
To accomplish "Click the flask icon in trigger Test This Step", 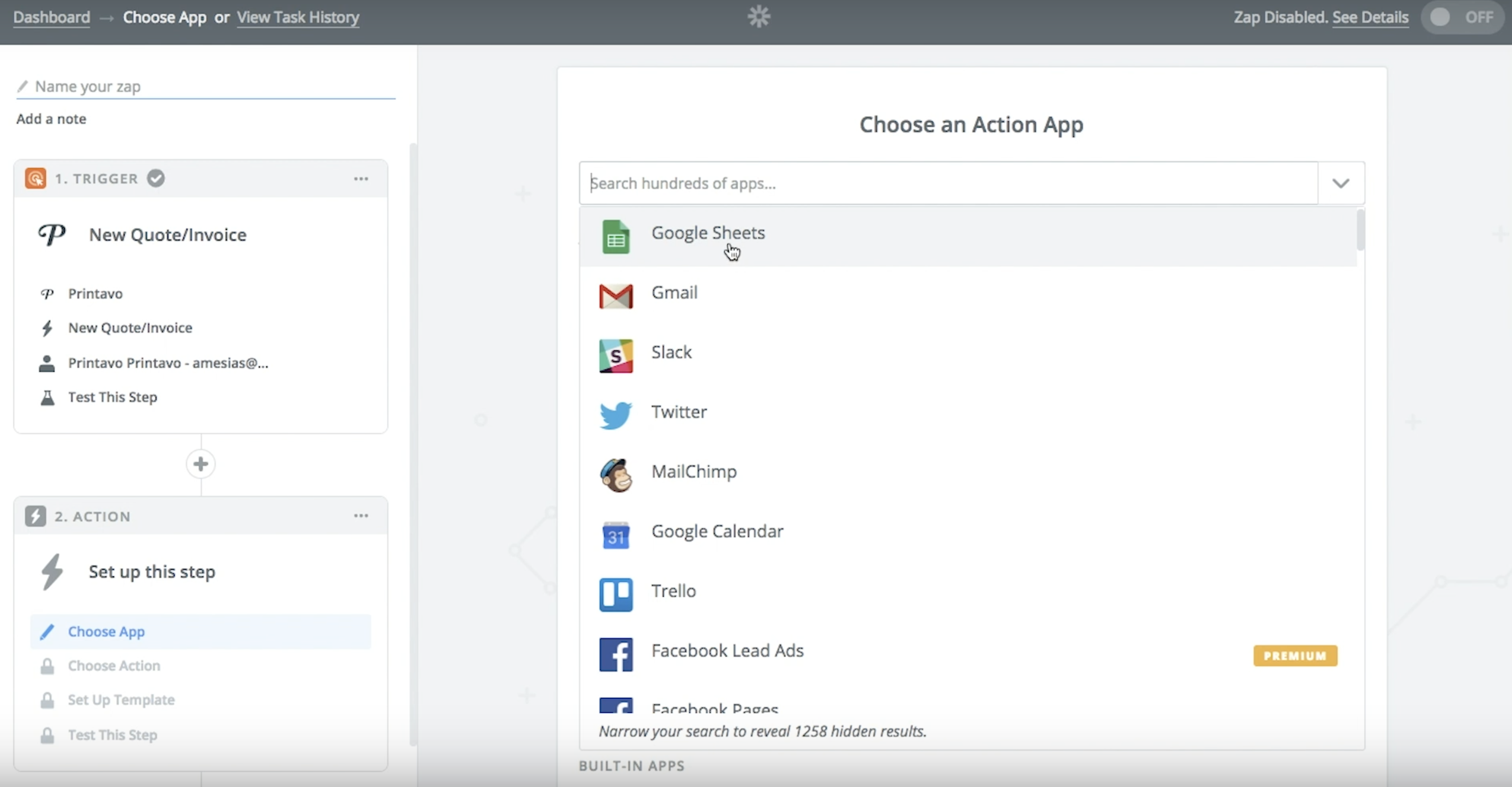I will tap(47, 398).
